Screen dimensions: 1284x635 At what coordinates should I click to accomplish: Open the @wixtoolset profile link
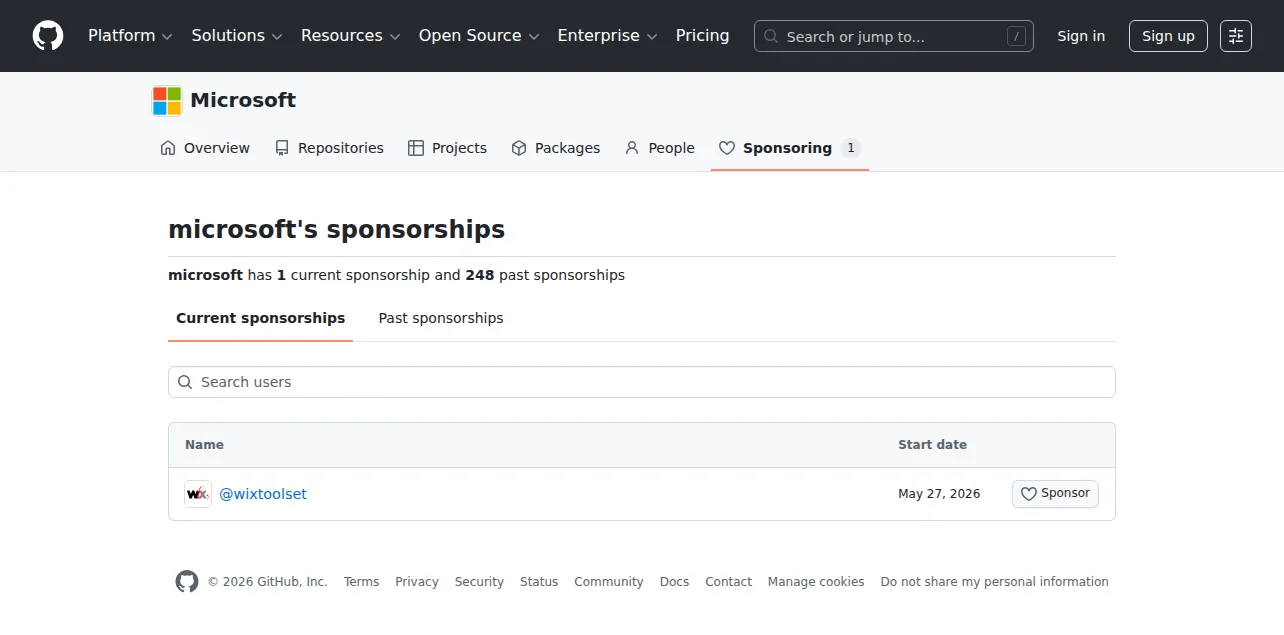pyautogui.click(x=263, y=494)
